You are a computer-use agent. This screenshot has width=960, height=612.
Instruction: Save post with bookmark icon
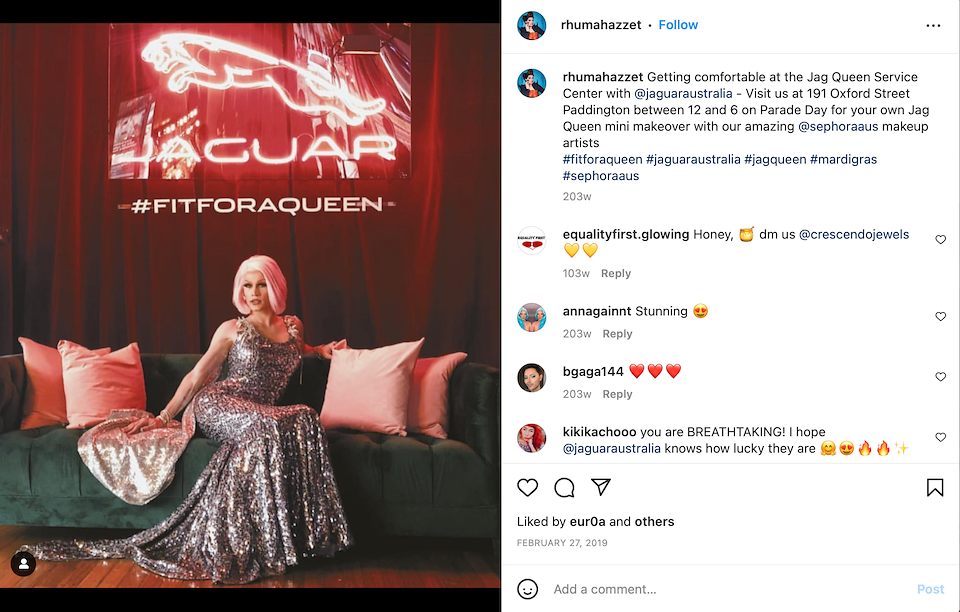[x=935, y=487]
